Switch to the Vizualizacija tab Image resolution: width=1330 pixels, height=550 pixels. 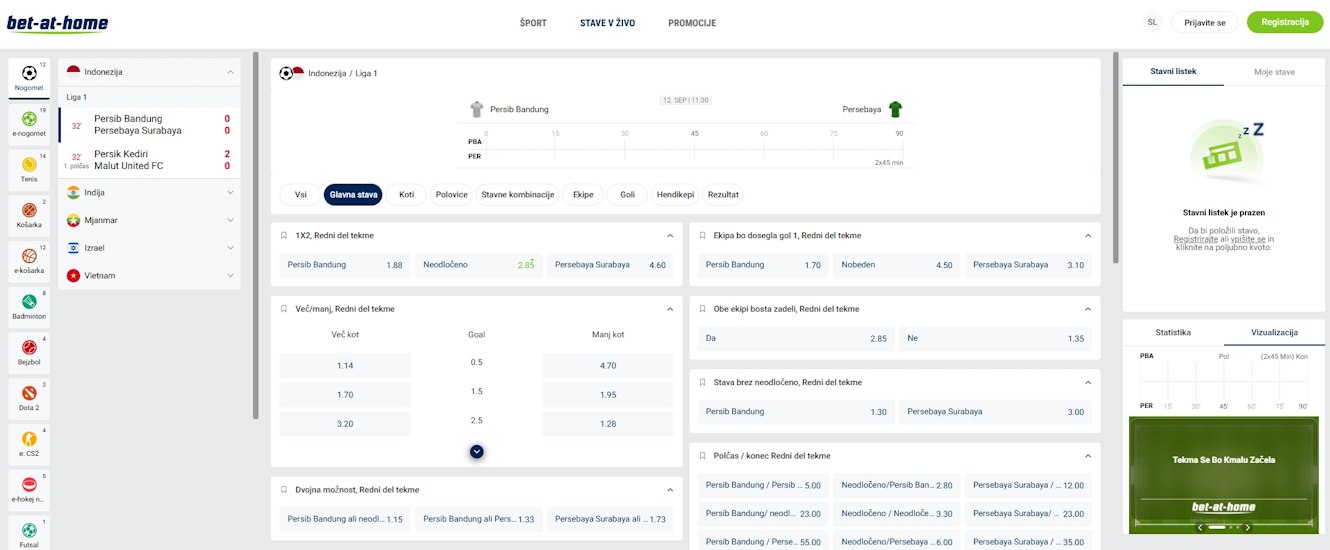coord(1275,332)
